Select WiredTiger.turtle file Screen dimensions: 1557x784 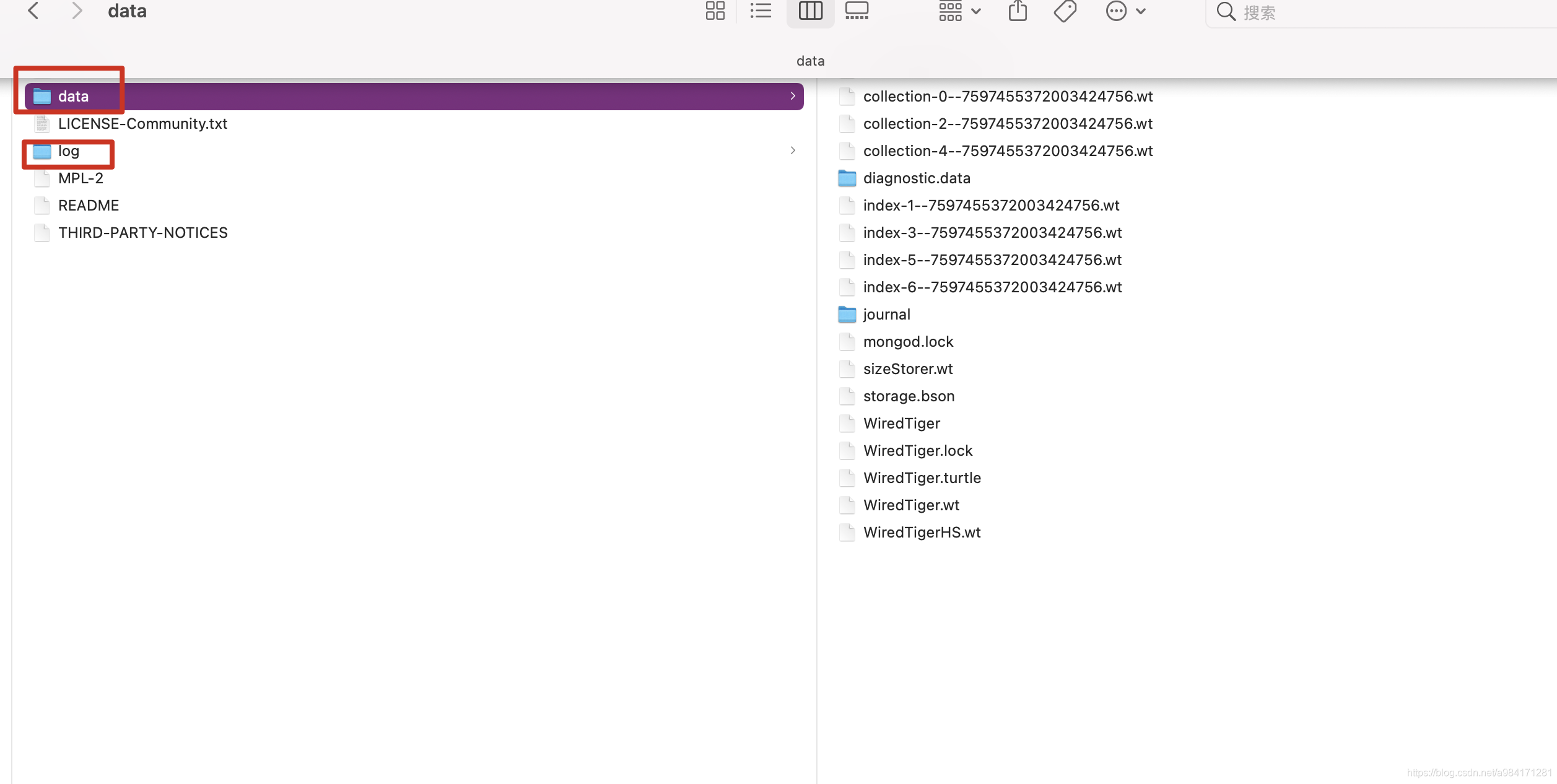click(922, 478)
